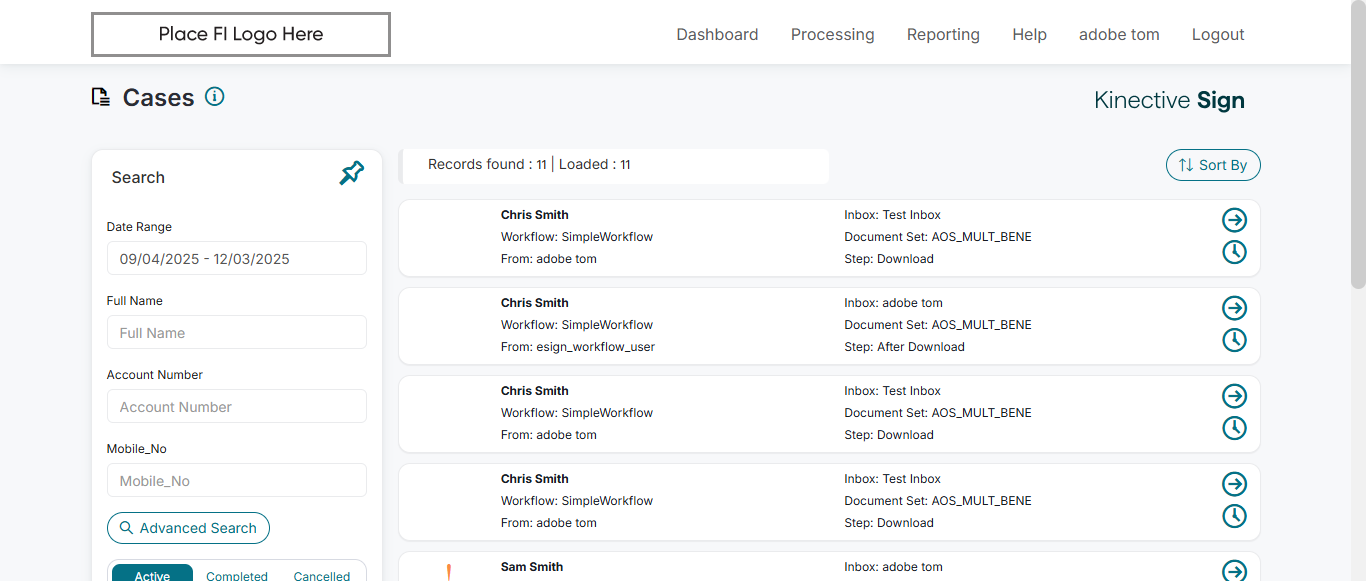Open fourth Chris Smith case arrow icon

[1235, 484]
